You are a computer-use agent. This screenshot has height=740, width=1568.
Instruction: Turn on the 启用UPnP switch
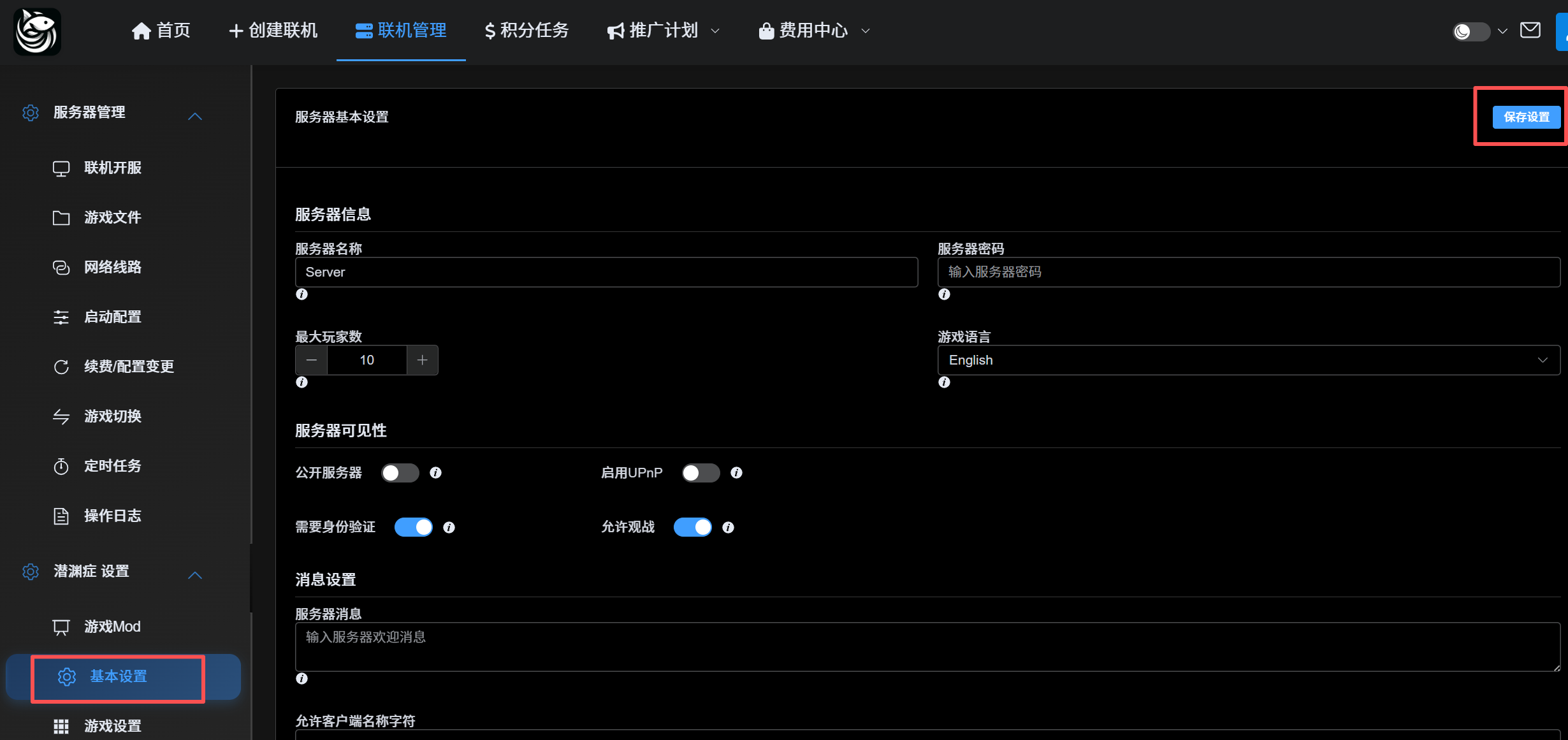pos(701,472)
